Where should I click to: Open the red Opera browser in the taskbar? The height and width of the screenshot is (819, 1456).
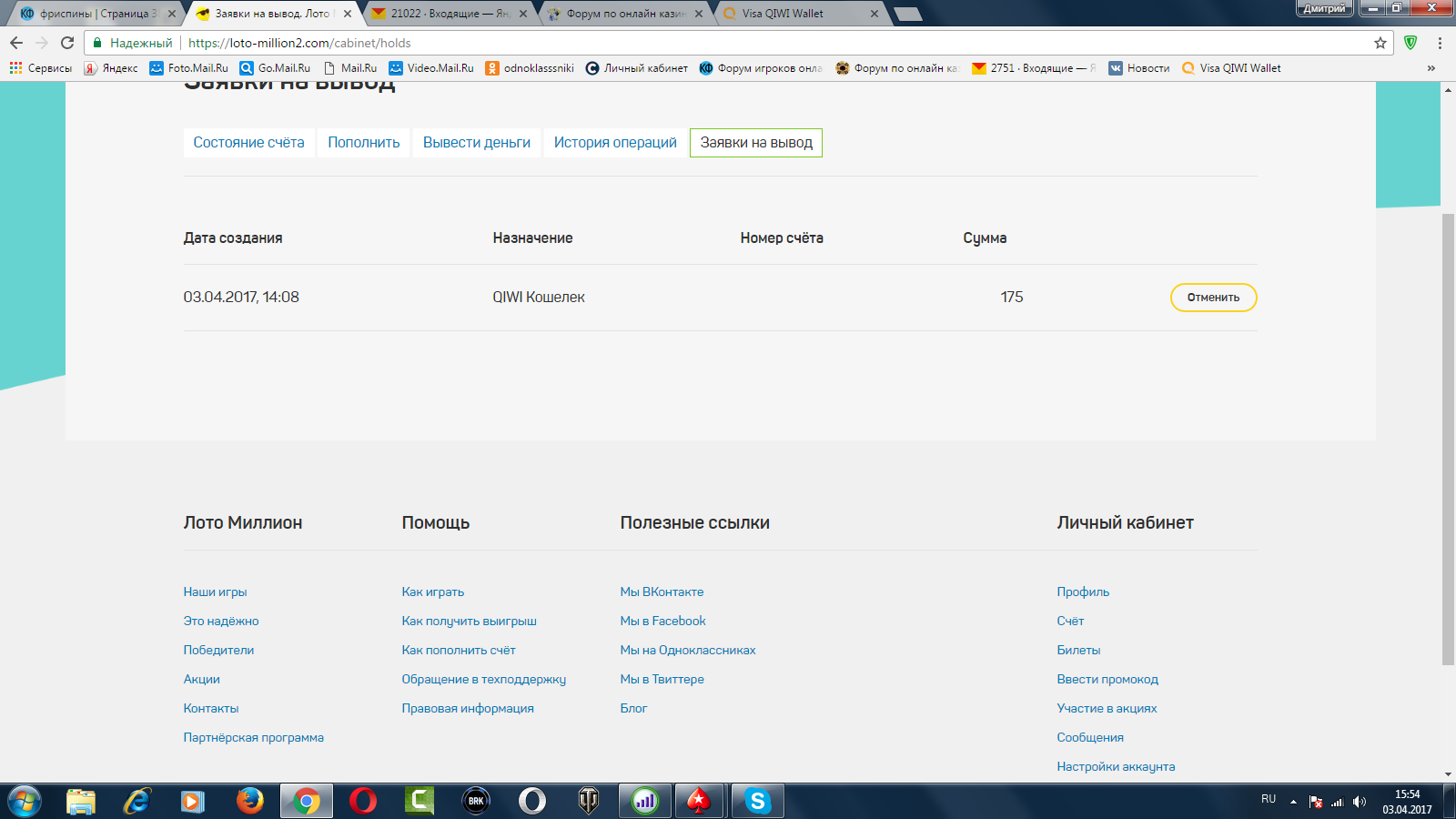tap(363, 801)
